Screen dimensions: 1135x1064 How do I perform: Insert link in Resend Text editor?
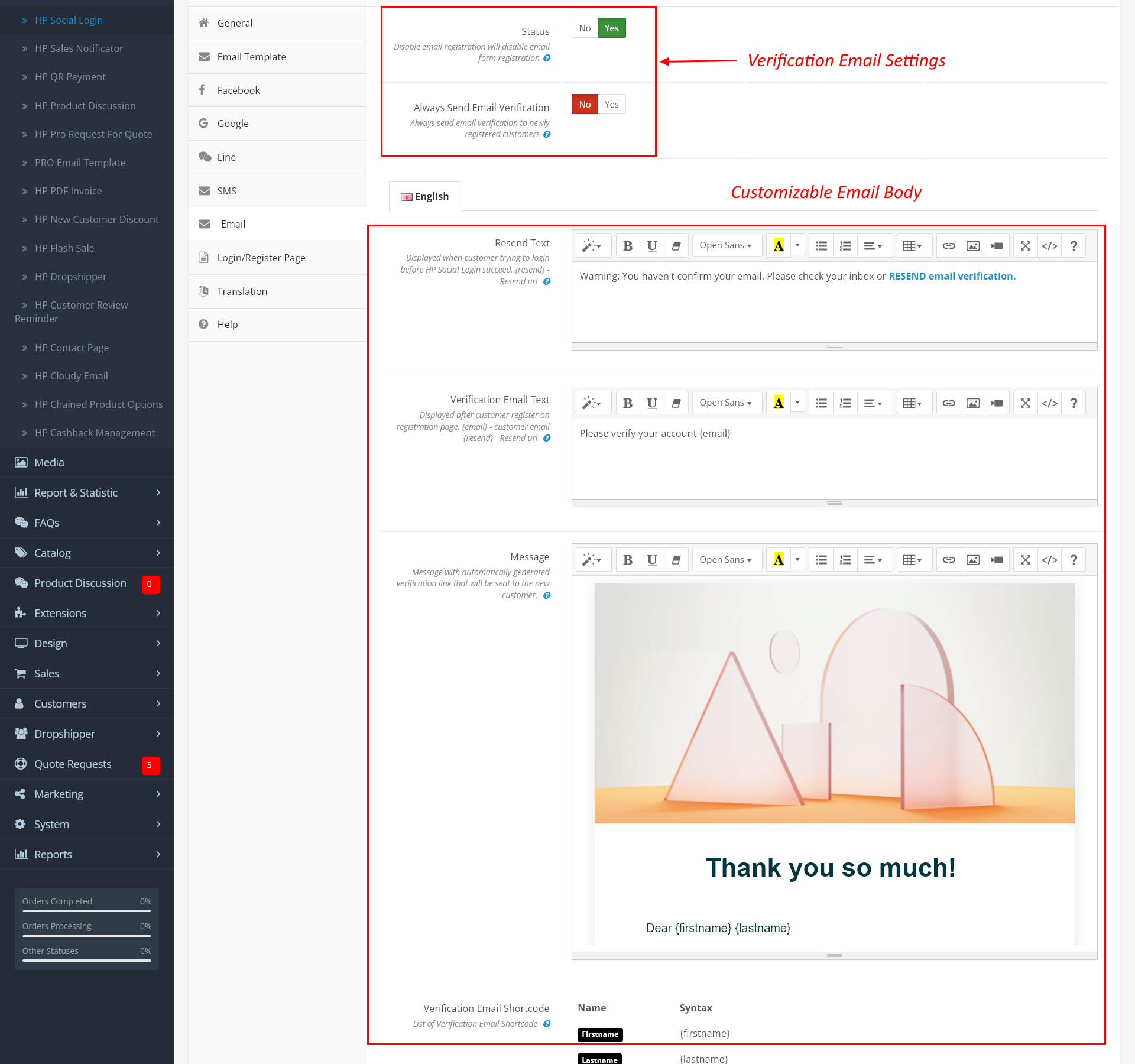click(949, 246)
